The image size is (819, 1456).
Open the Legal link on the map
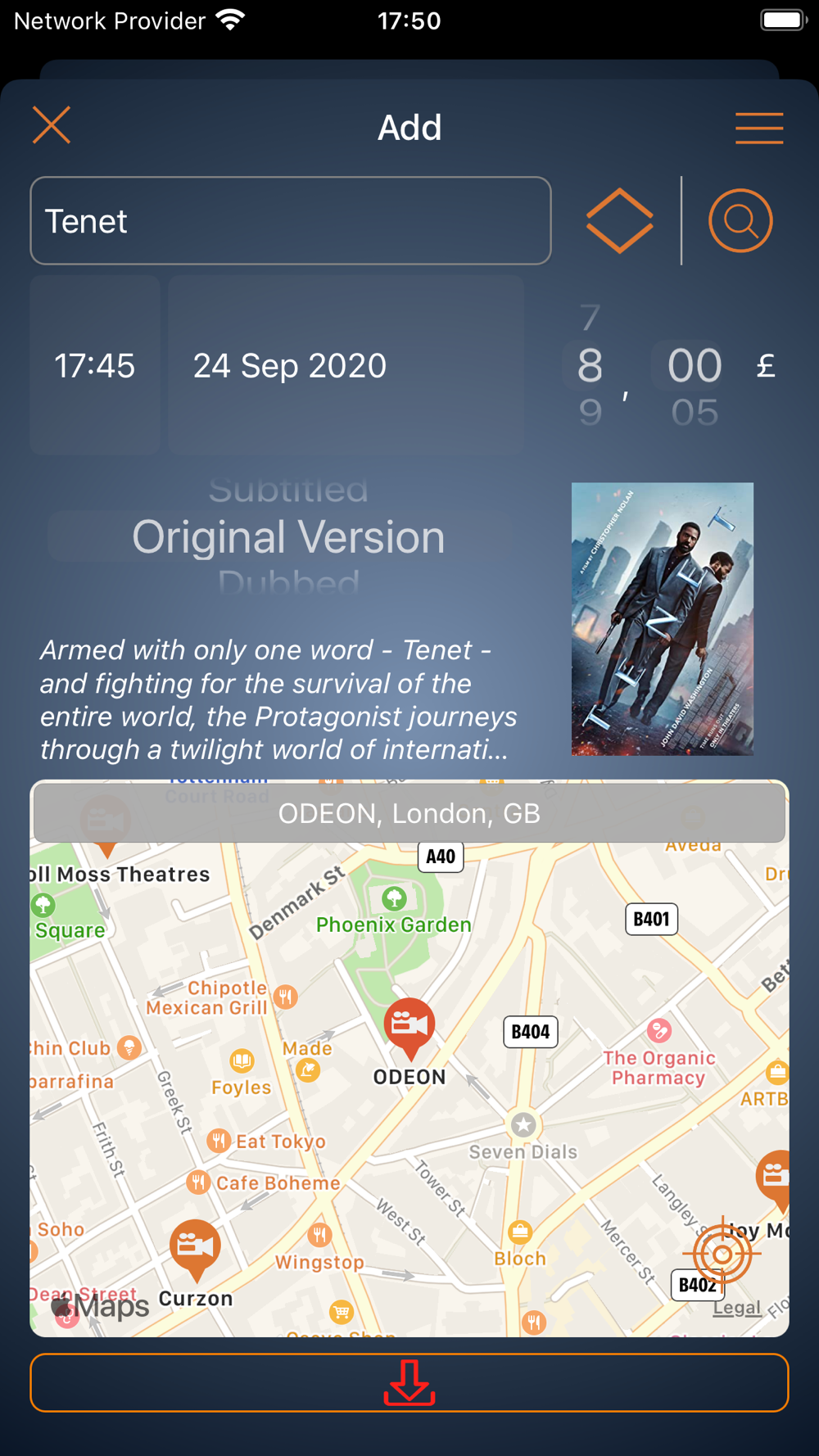pos(737,1307)
